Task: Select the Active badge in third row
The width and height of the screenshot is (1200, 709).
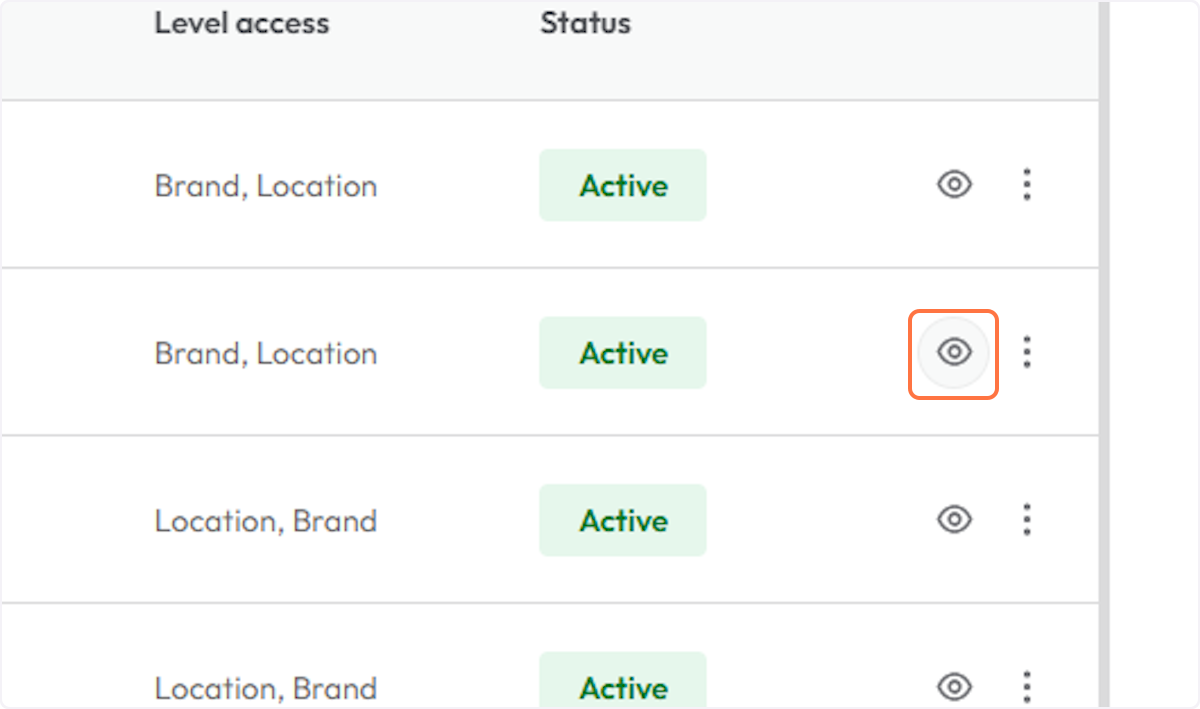Action: [x=623, y=521]
